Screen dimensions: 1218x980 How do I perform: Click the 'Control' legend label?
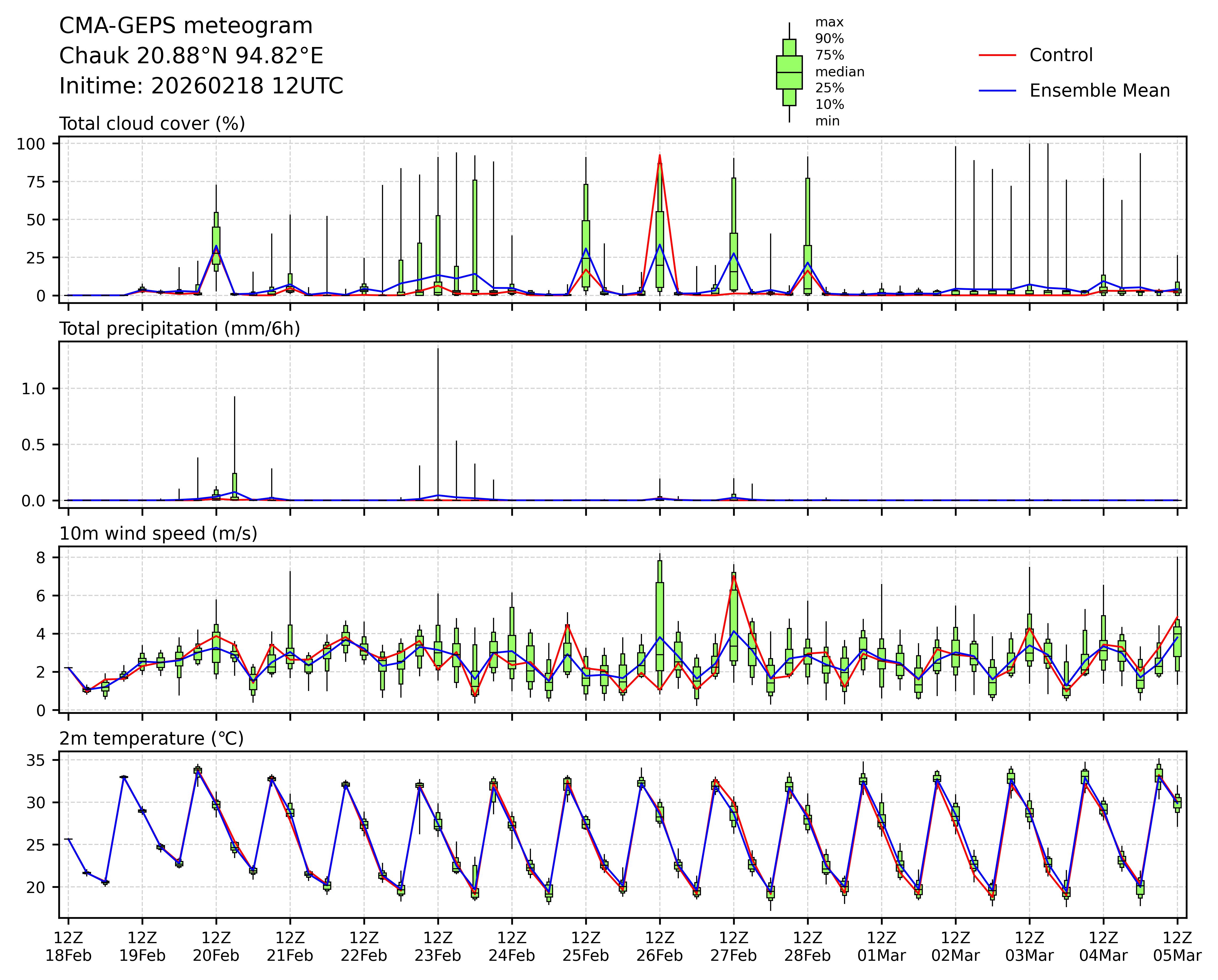pyautogui.click(x=1061, y=55)
